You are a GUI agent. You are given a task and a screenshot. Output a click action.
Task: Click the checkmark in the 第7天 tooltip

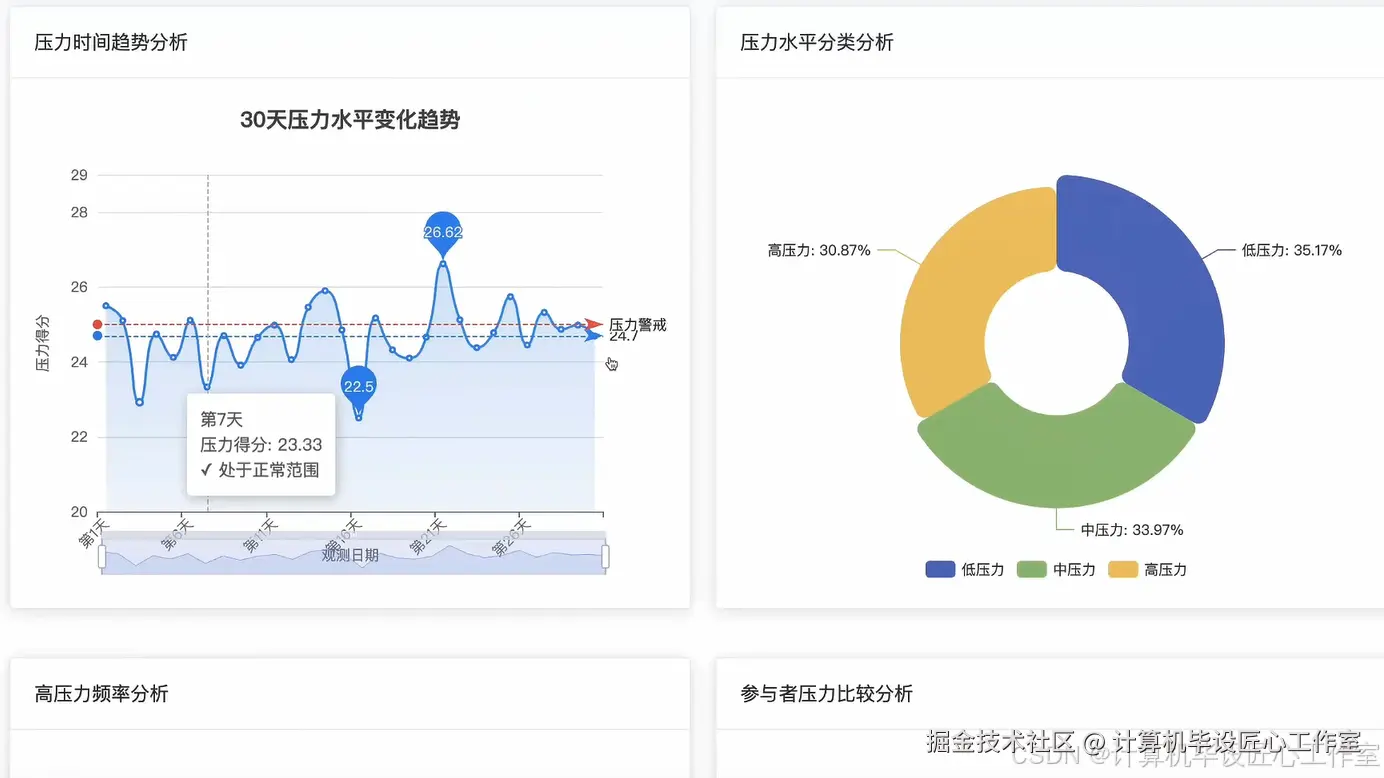pos(206,469)
